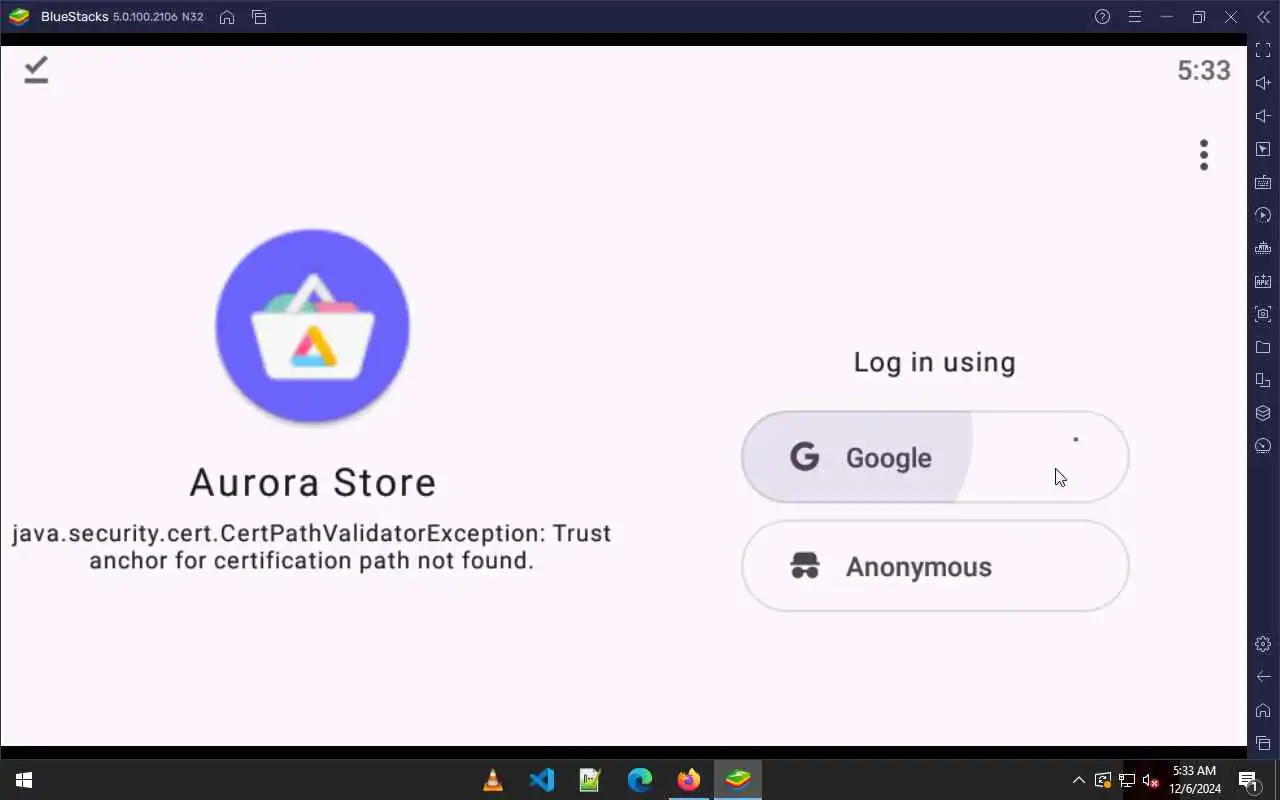Decrease volume in BlueStacks sidebar
This screenshot has height=800, width=1280.
(1263, 116)
